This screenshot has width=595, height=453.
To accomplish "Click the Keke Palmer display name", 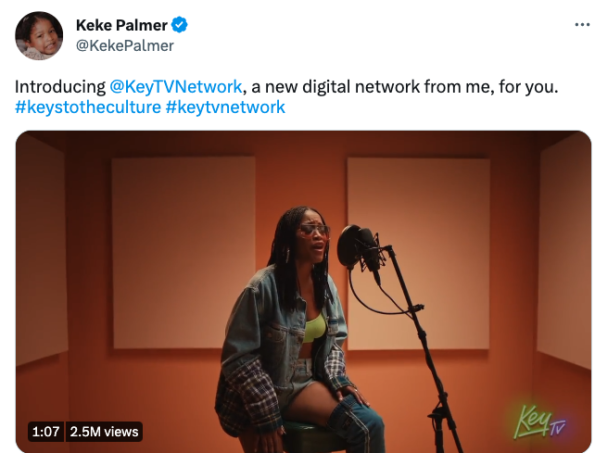I will point(121,25).
